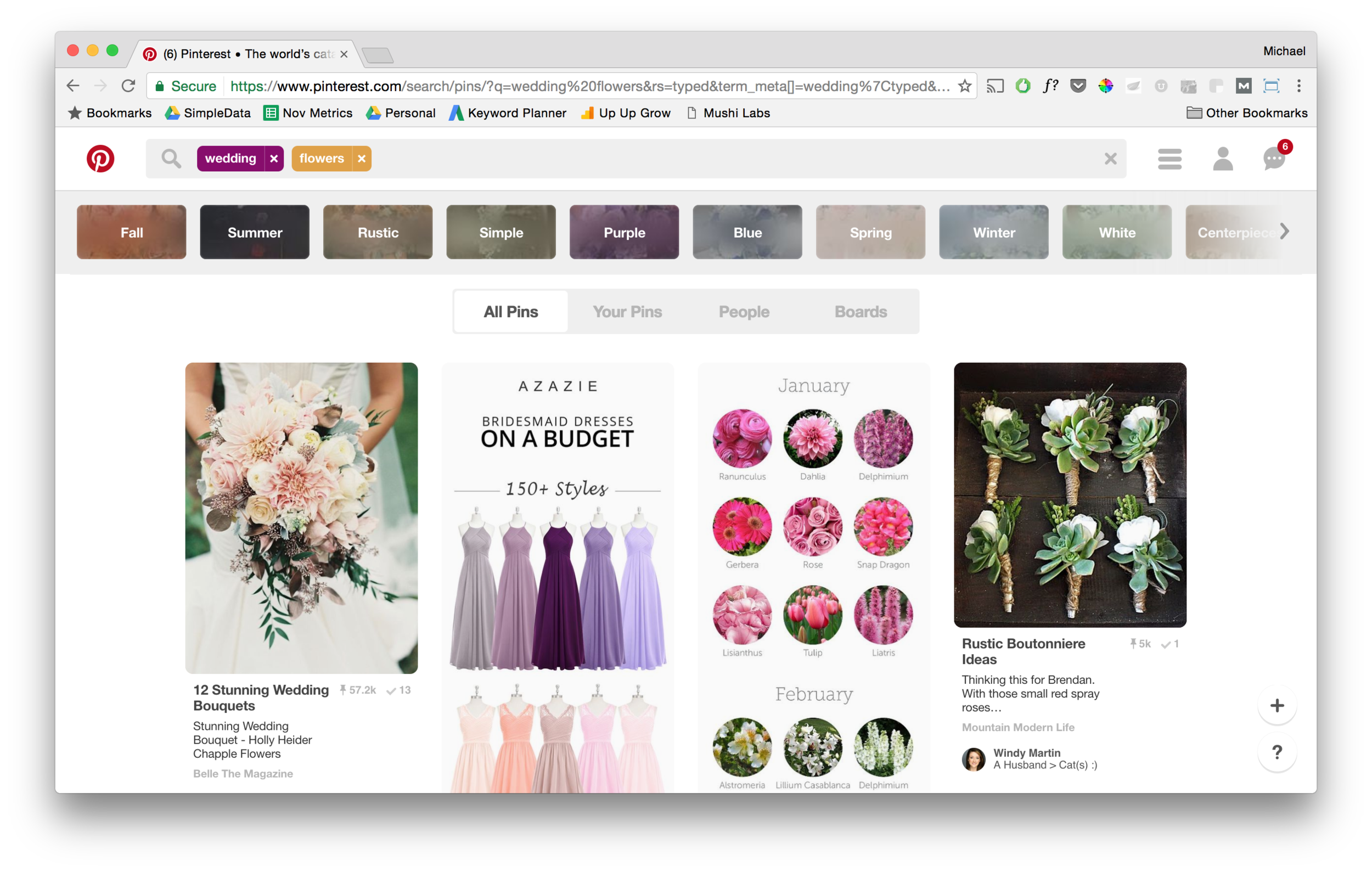Click 12 Stunning Wedding Bouquets title
This screenshot has height=872, width=1372.
point(261,697)
